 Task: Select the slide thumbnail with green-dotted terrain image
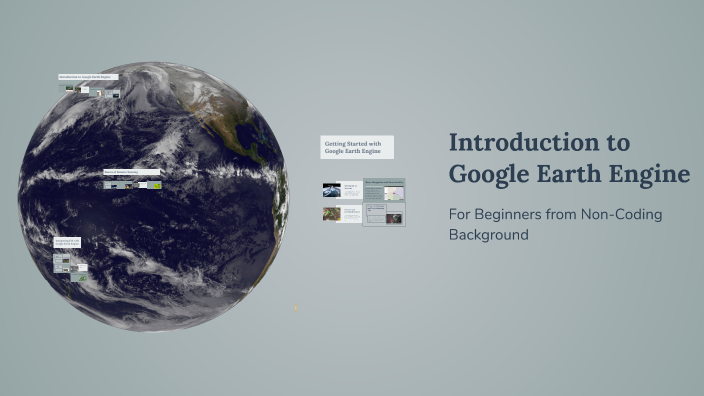(x=342, y=214)
